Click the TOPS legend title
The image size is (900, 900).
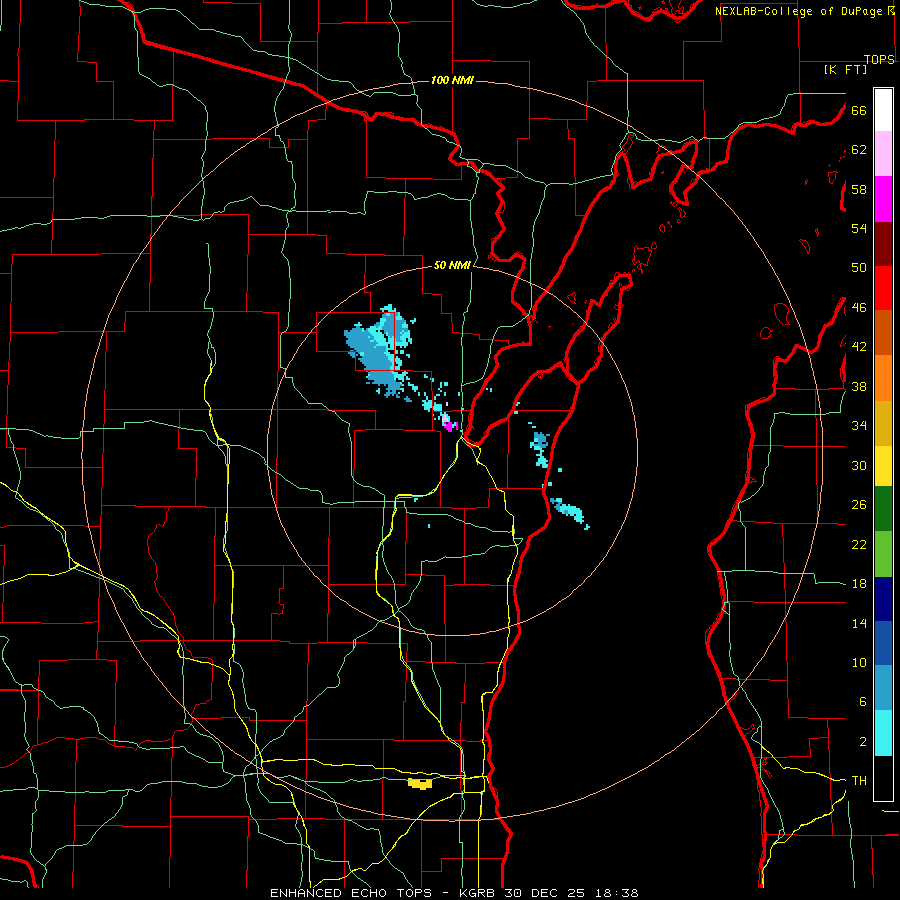click(879, 59)
